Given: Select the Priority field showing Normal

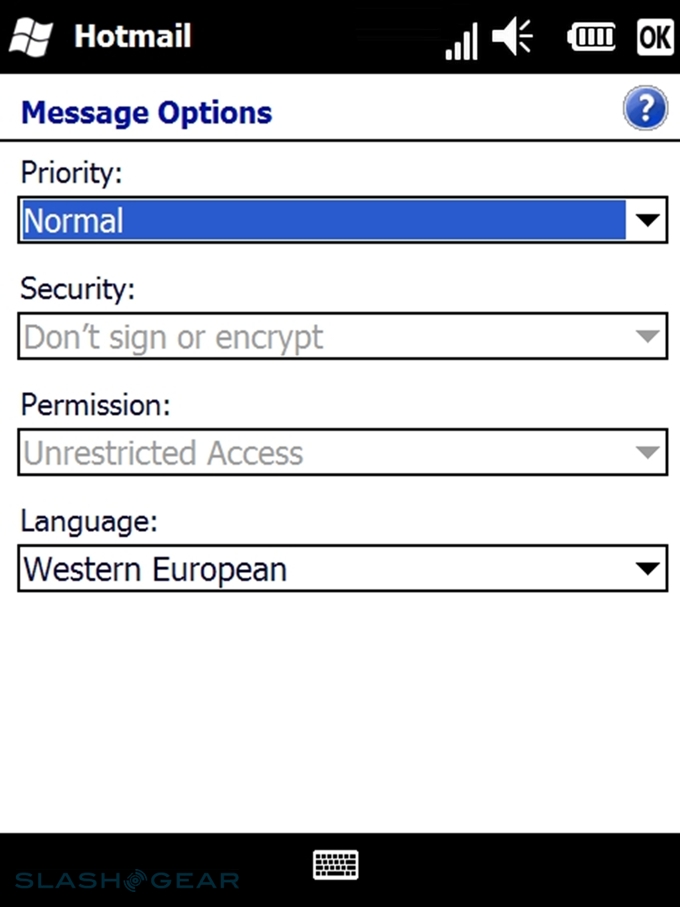Looking at the screenshot, I should (x=322, y=221).
